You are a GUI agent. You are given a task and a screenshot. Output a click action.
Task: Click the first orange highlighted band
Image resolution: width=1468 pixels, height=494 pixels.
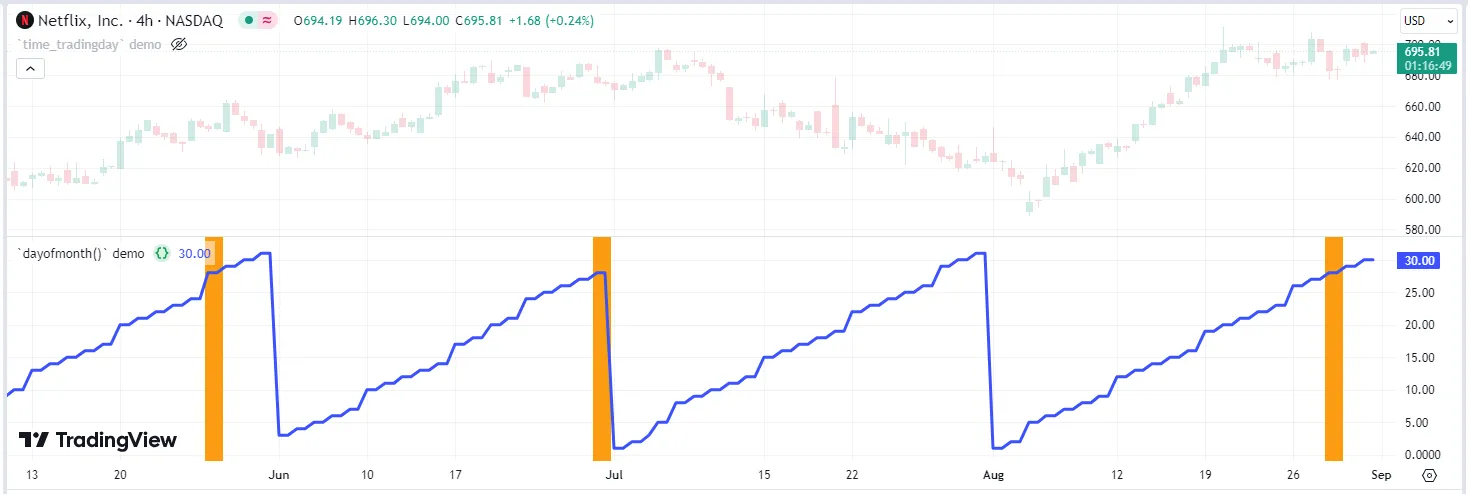click(x=214, y=349)
